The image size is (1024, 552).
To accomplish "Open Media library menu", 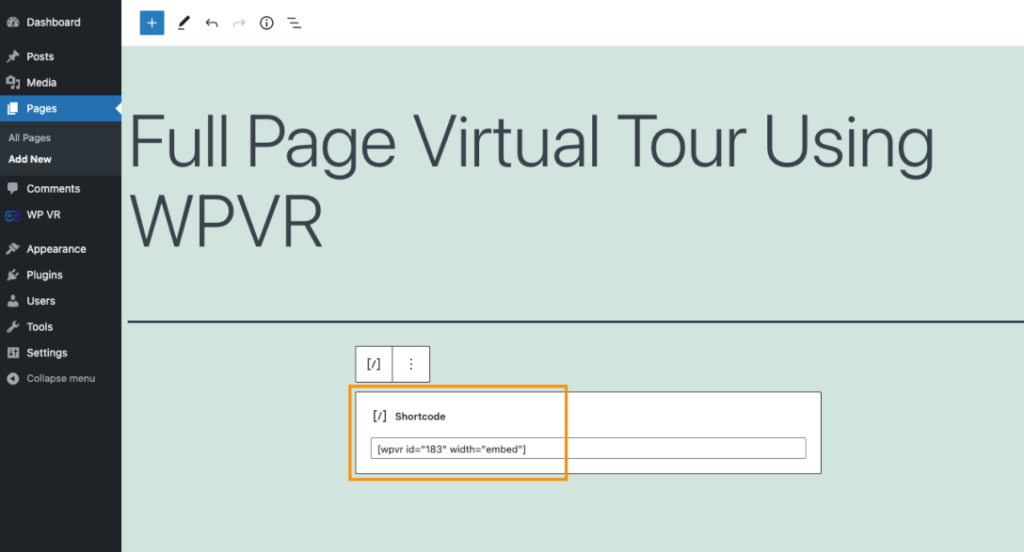I will tap(41, 82).
